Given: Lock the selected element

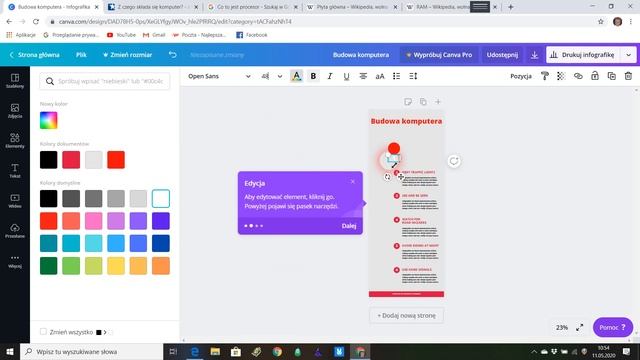Looking at the screenshot, I should [x=595, y=76].
